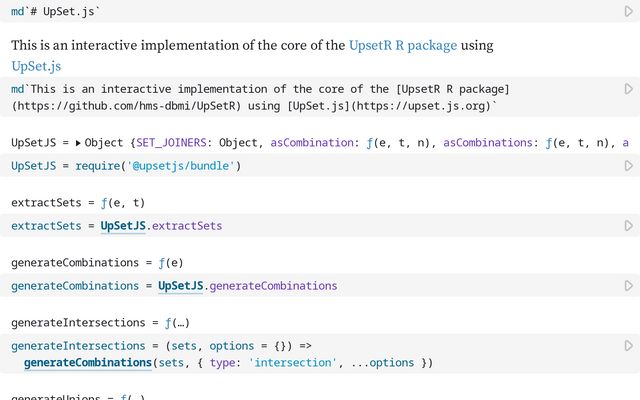Run the md '# UpSet.js' title cell

pos(628,11)
